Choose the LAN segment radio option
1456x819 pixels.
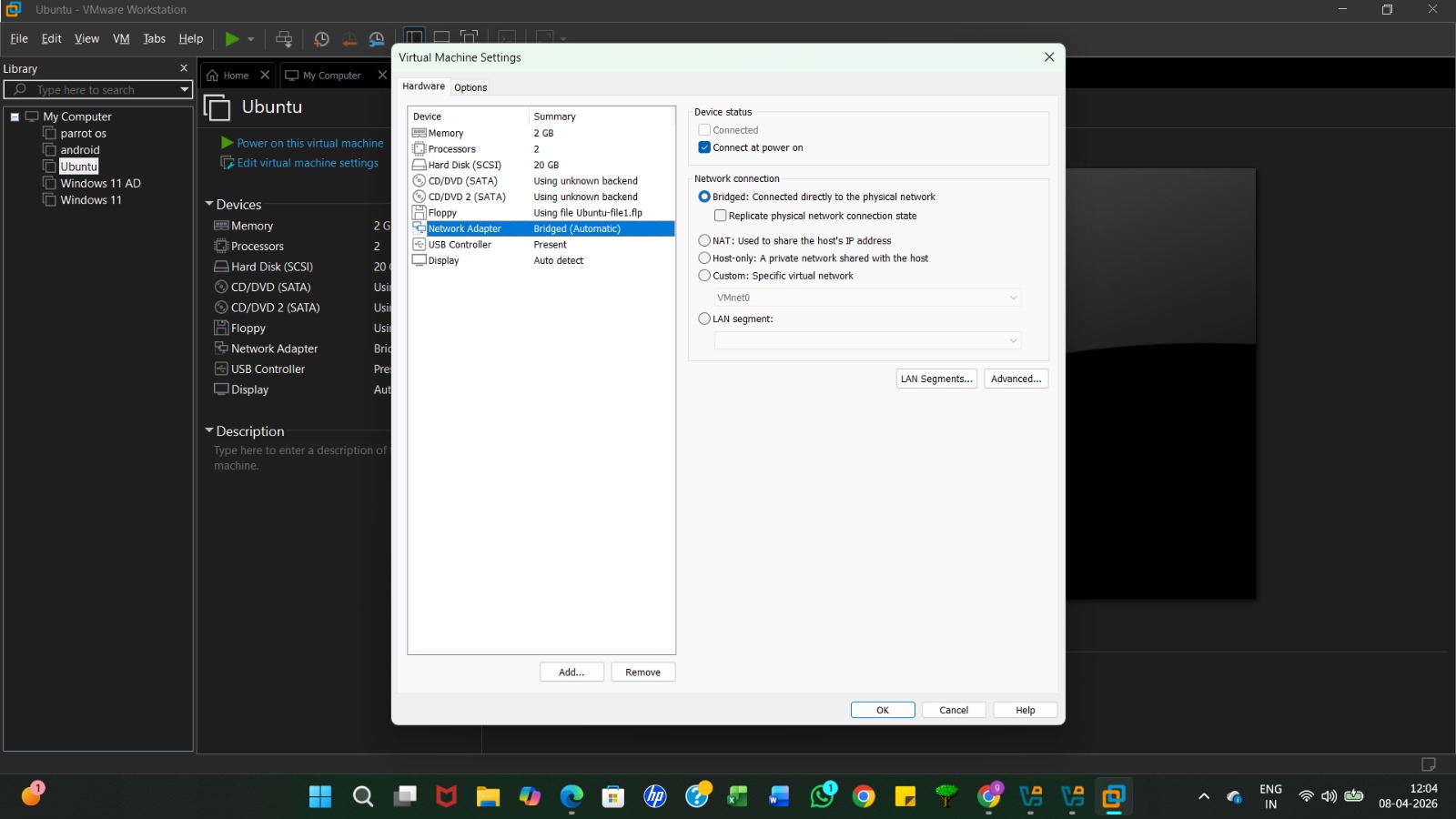point(704,318)
